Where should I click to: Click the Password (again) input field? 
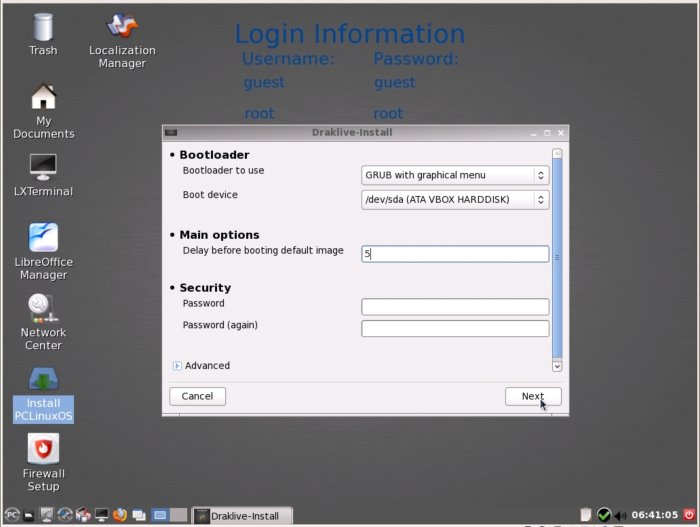(x=455, y=328)
